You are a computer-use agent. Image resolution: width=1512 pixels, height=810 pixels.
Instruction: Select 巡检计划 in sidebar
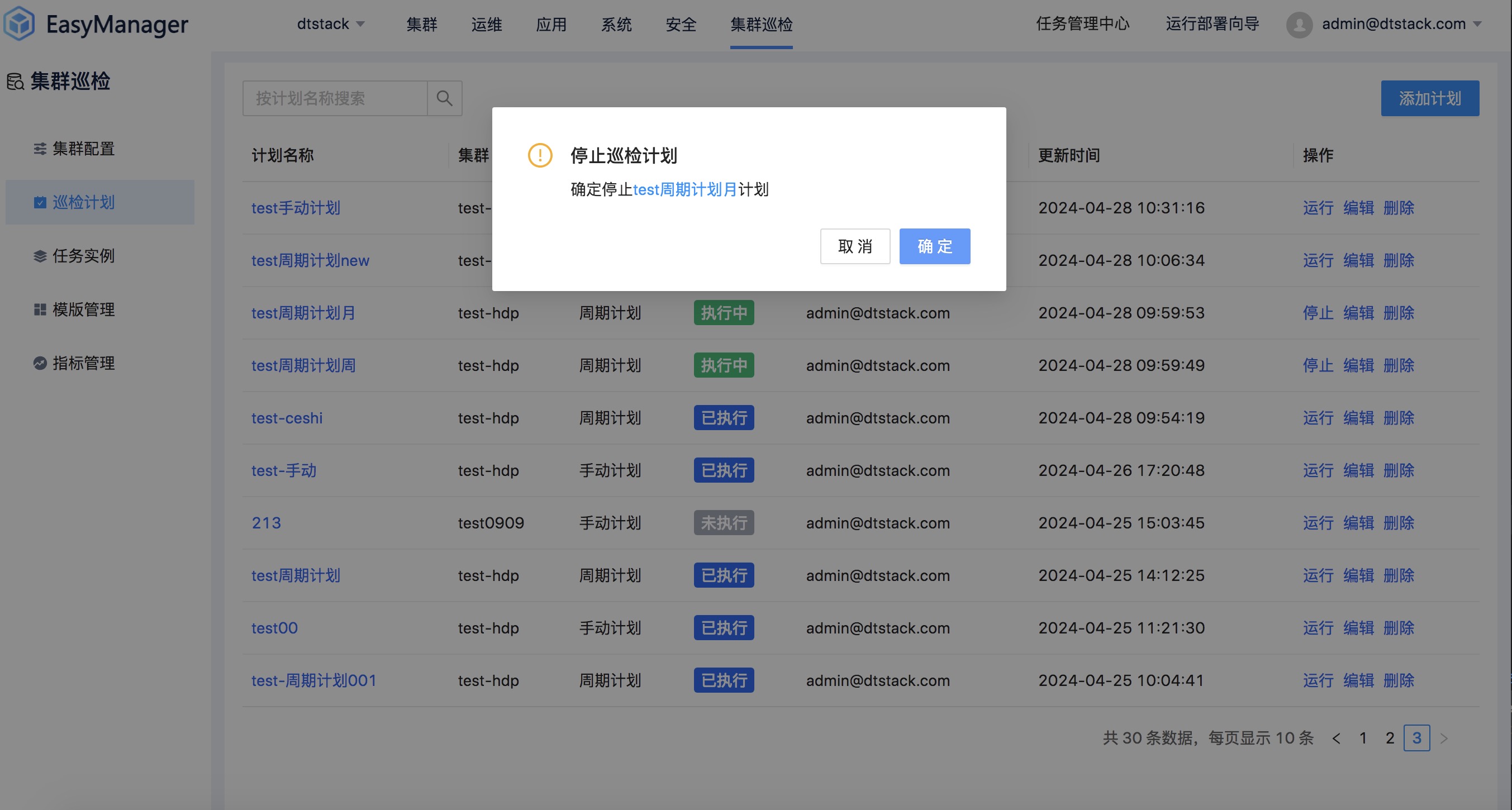click(x=100, y=202)
